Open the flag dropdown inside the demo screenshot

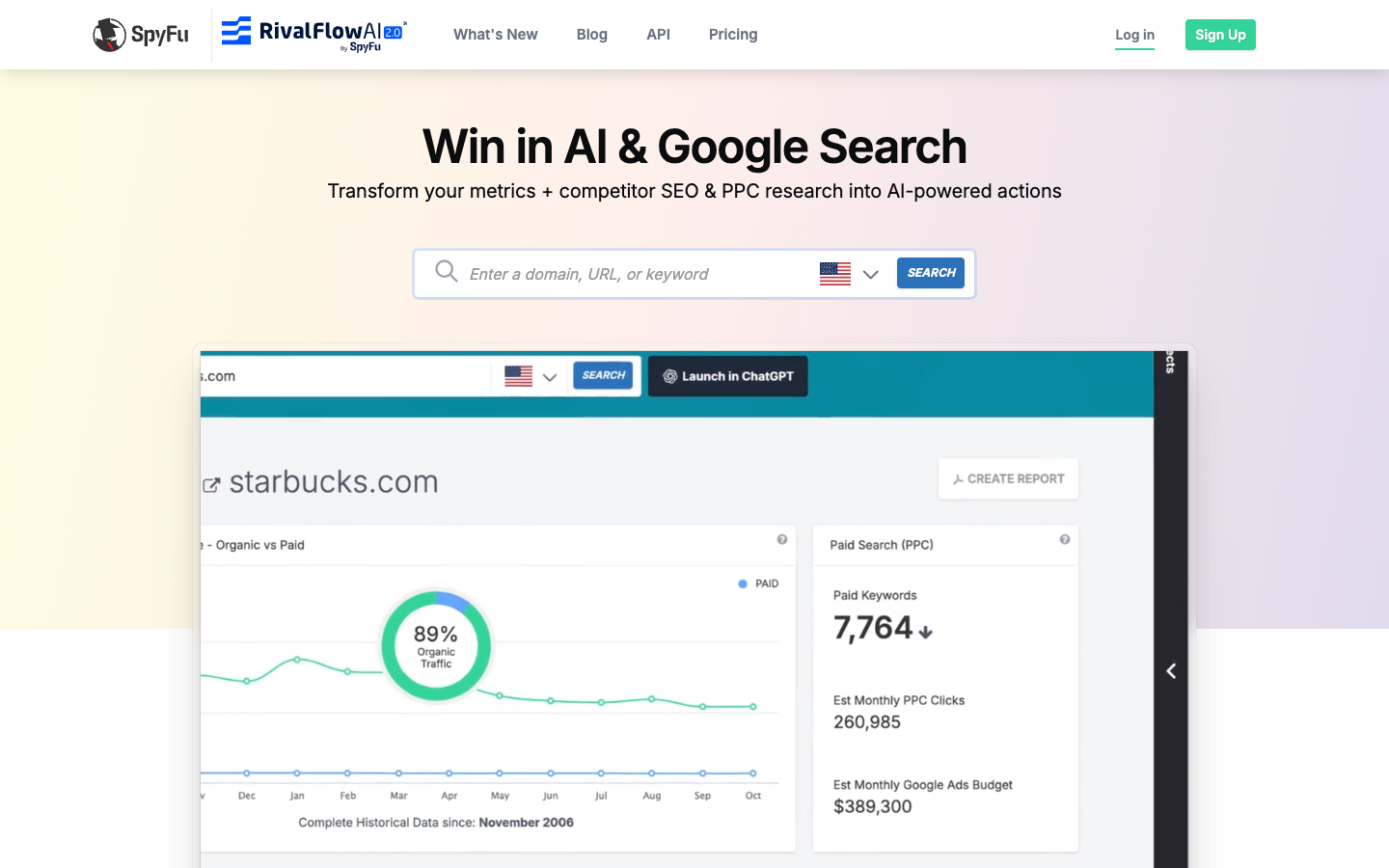(x=550, y=377)
